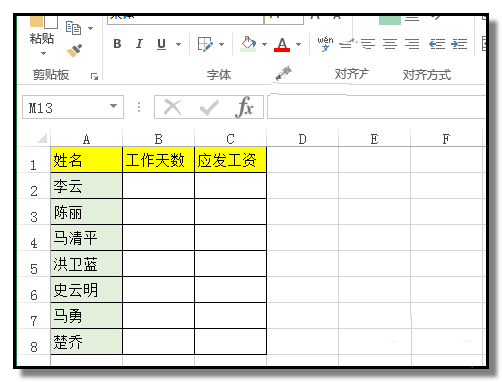Click the Select All corner triangle
Viewport: 502px width, 382px height.
(x=42, y=138)
